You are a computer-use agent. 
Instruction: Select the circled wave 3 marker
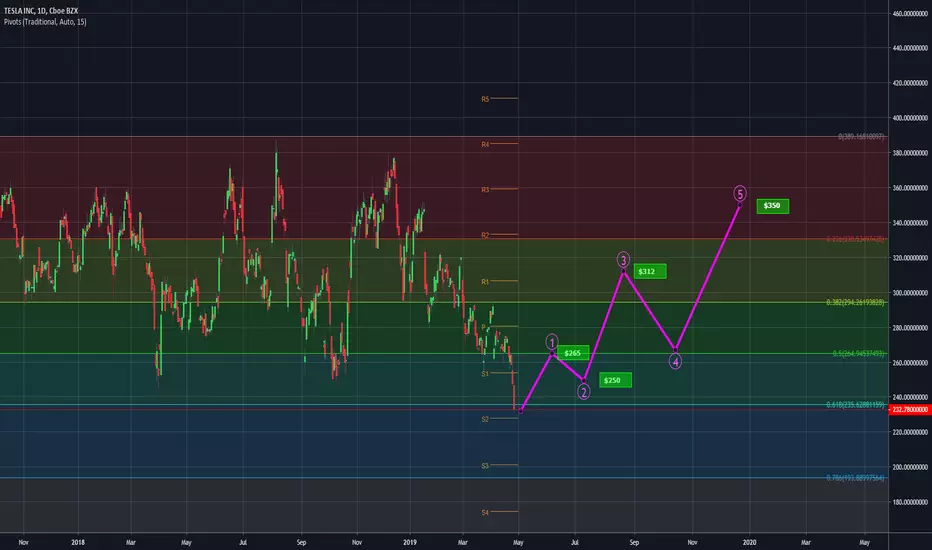click(623, 260)
